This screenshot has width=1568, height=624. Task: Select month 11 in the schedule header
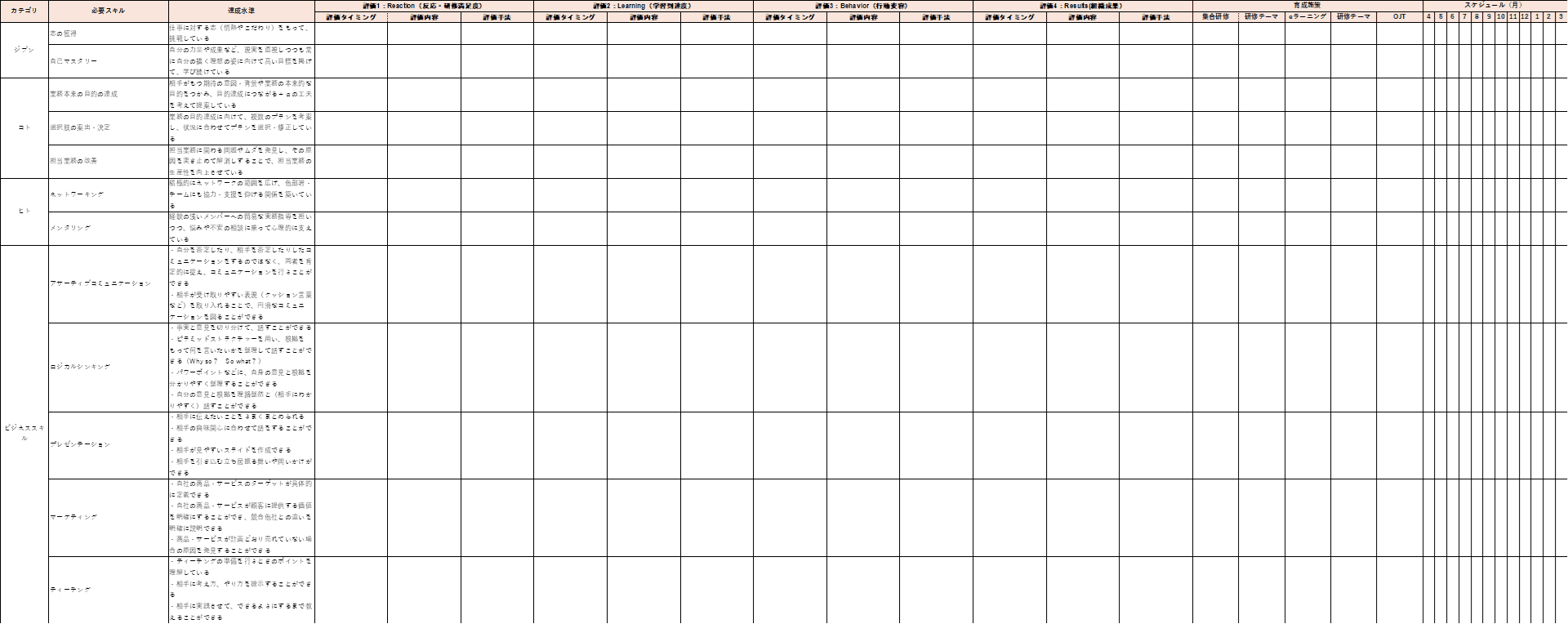tap(1512, 17)
